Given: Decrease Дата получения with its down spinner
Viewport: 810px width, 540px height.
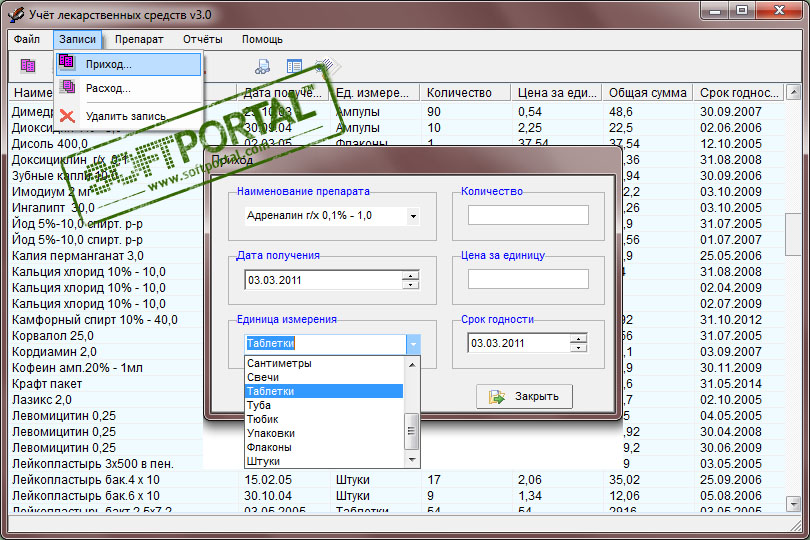Looking at the screenshot, I should click(x=411, y=285).
